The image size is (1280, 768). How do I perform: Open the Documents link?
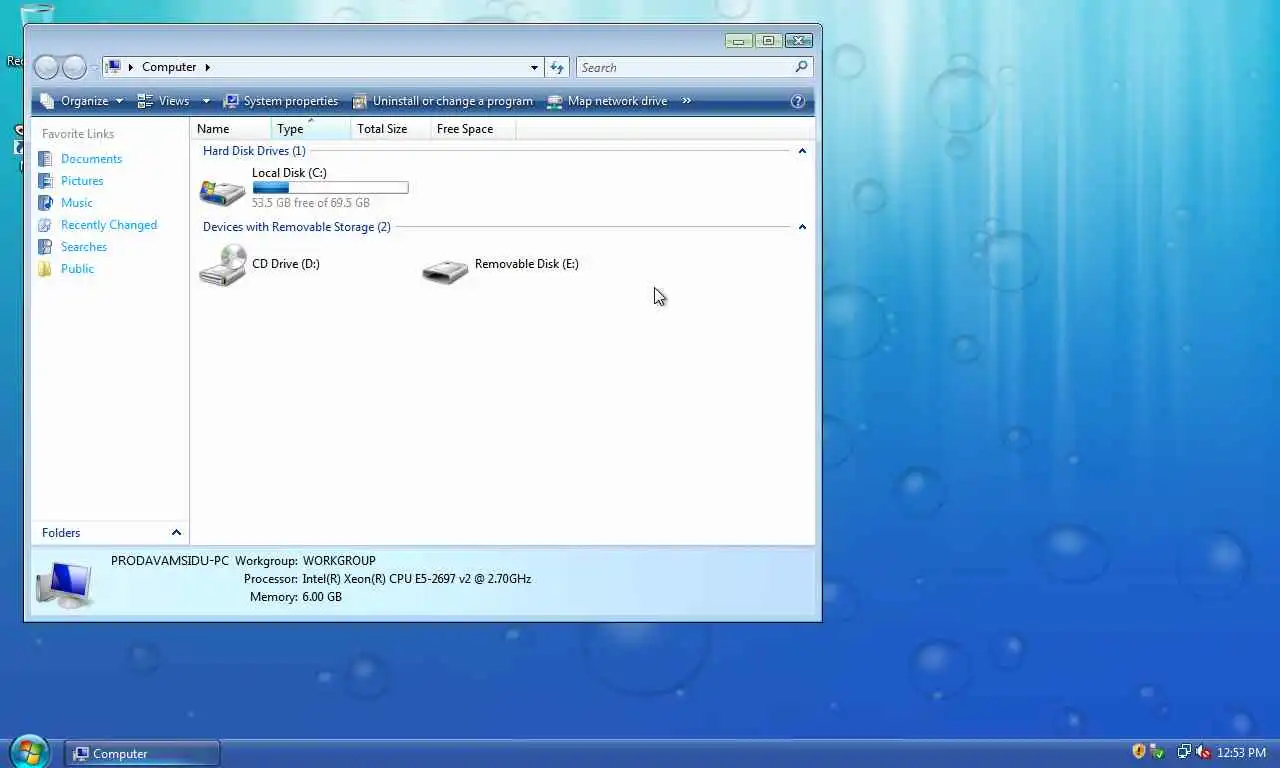91,159
